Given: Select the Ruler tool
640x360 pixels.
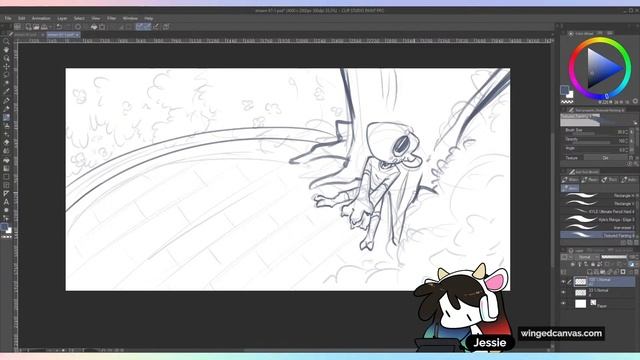Looking at the screenshot, I should pos(6,193).
